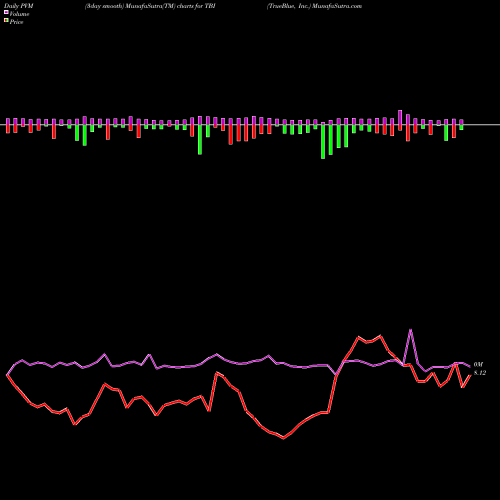This screenshot has height=500, width=500.
Task: Click the '8.12' price value label
Action: click(x=480, y=373)
